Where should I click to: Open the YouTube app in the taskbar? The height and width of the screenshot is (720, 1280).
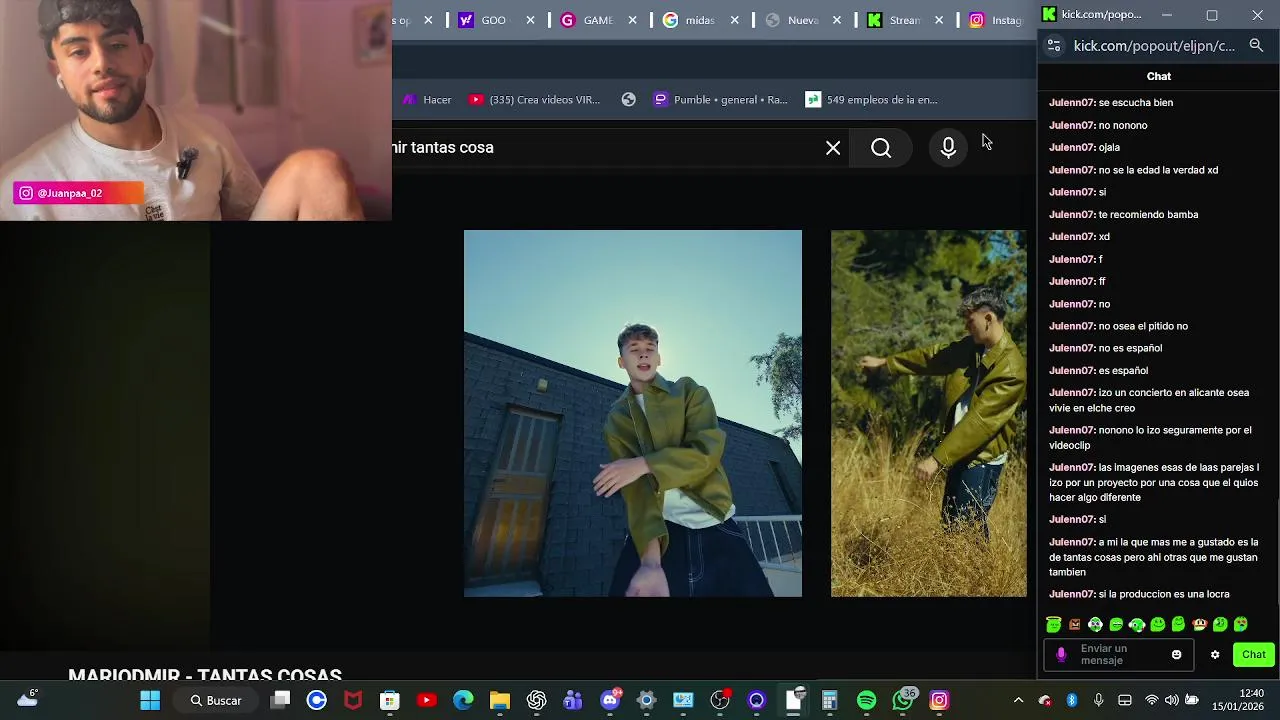click(426, 700)
